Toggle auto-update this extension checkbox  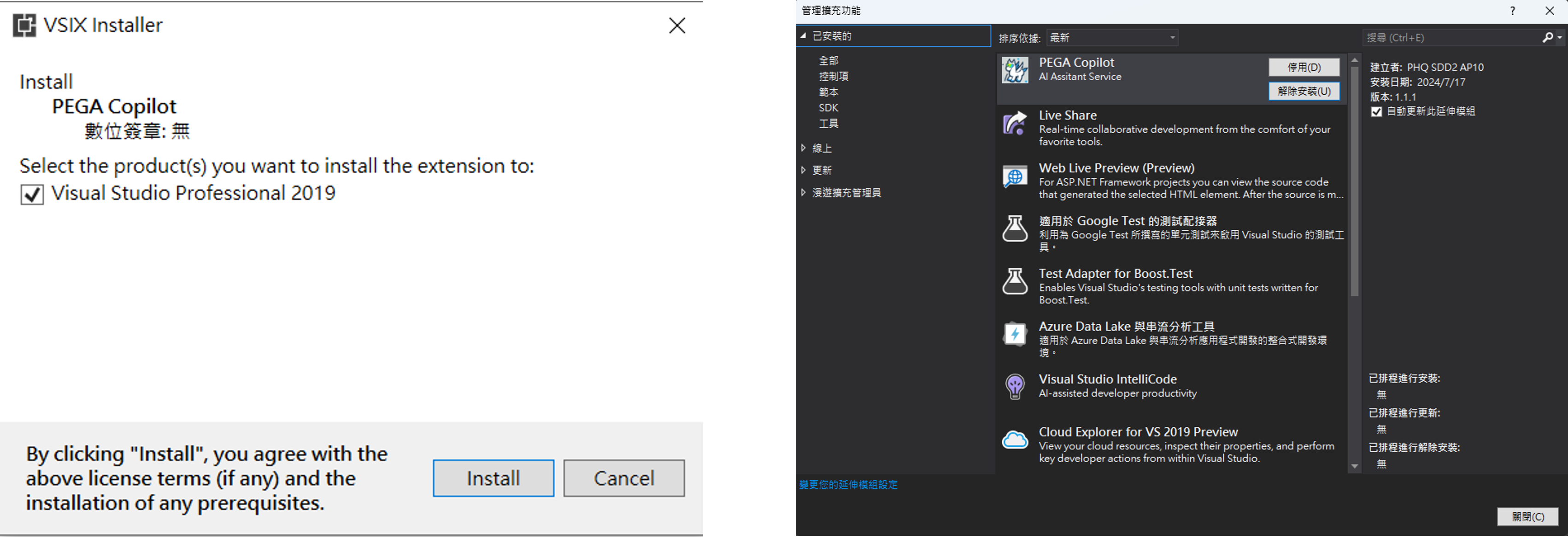point(1376,112)
